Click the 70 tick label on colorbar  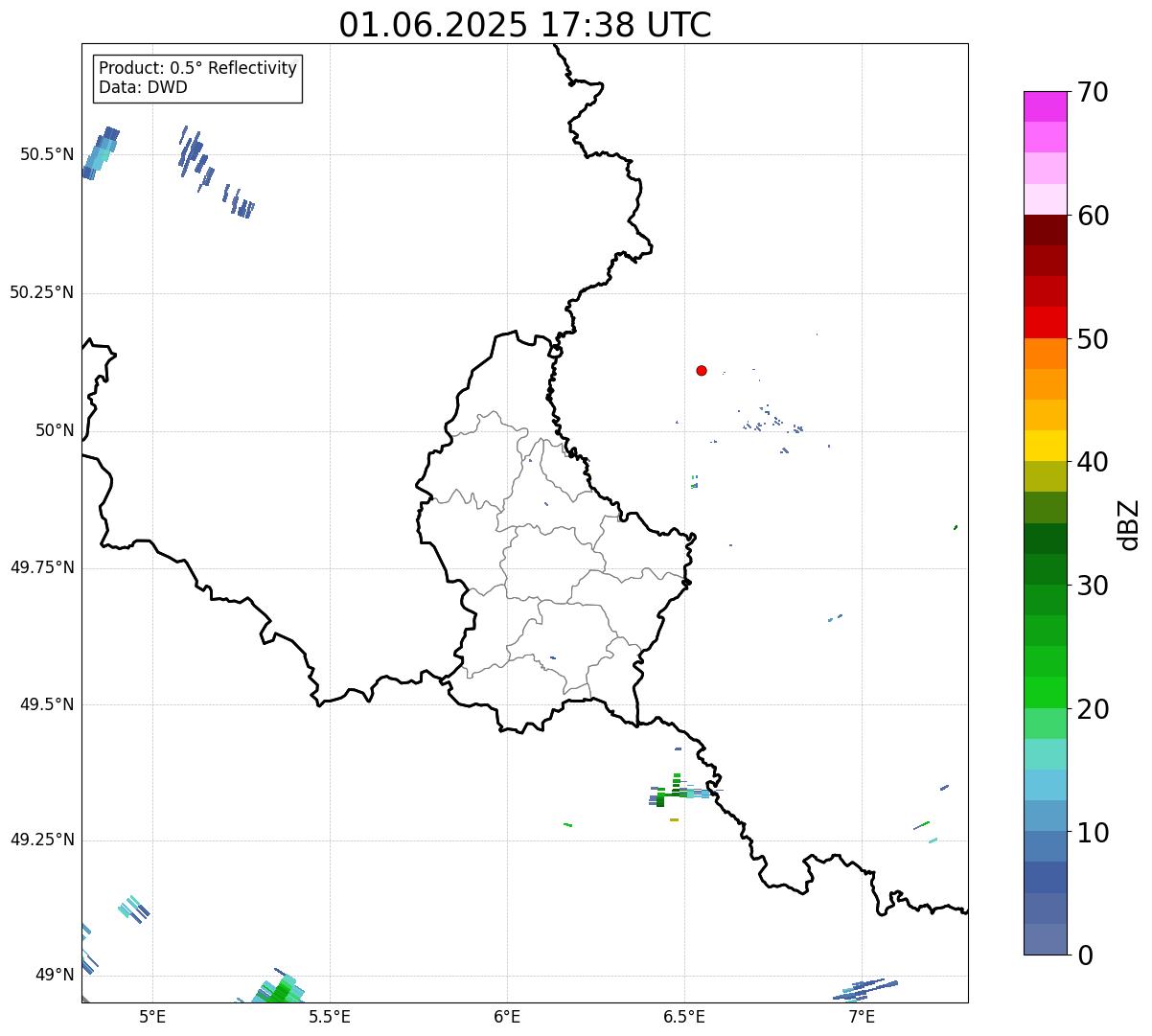(1093, 92)
